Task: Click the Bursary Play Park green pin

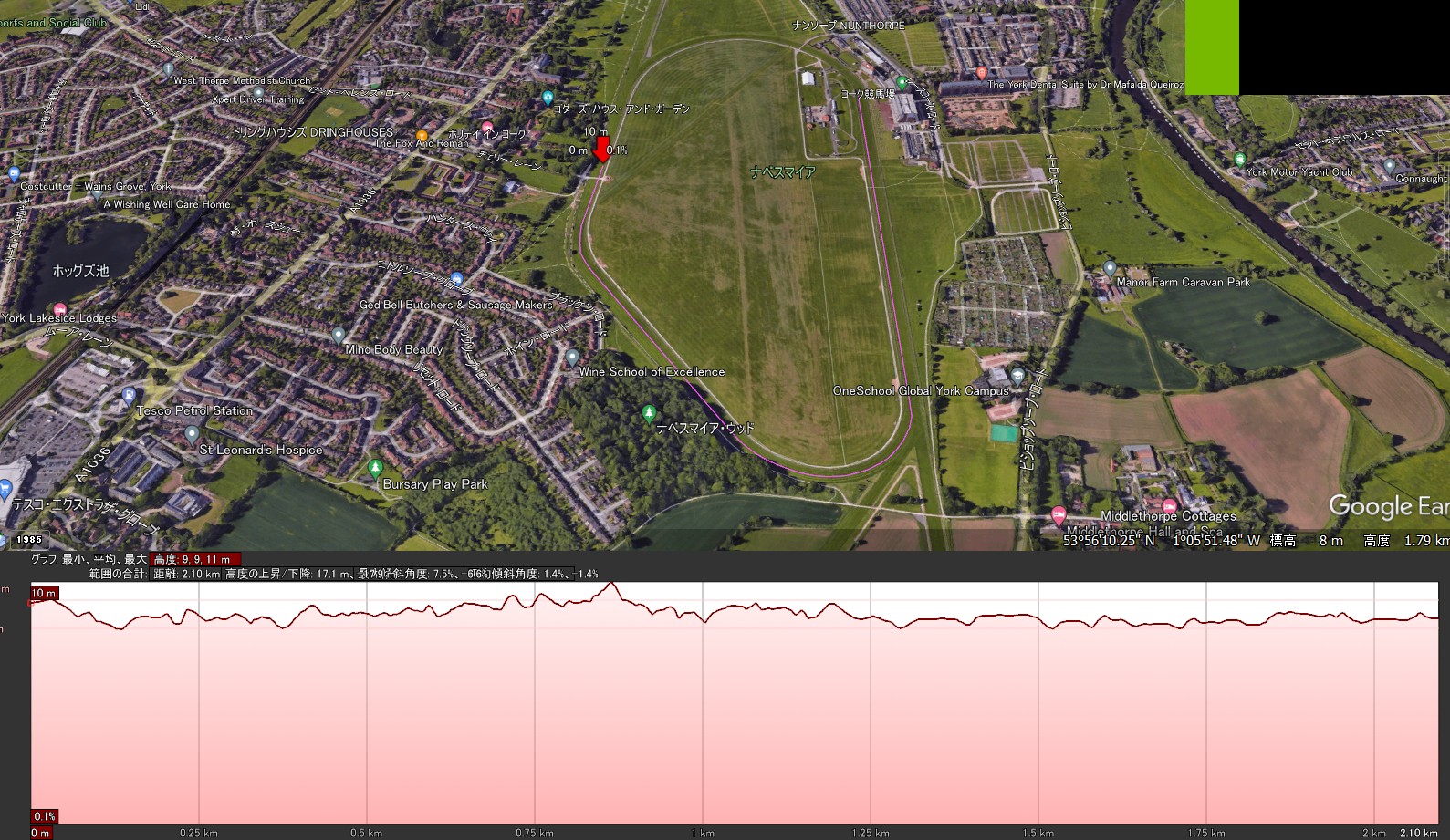Action: pos(374,469)
